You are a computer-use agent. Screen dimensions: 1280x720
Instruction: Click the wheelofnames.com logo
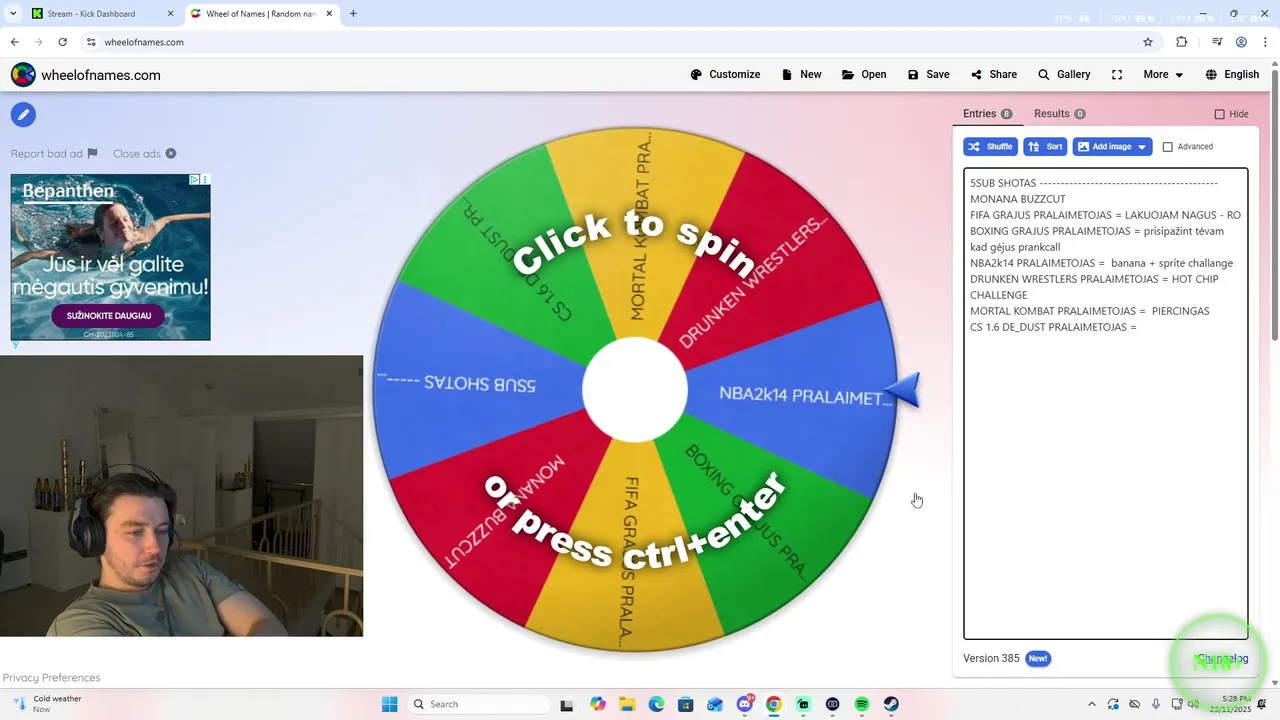click(86, 75)
